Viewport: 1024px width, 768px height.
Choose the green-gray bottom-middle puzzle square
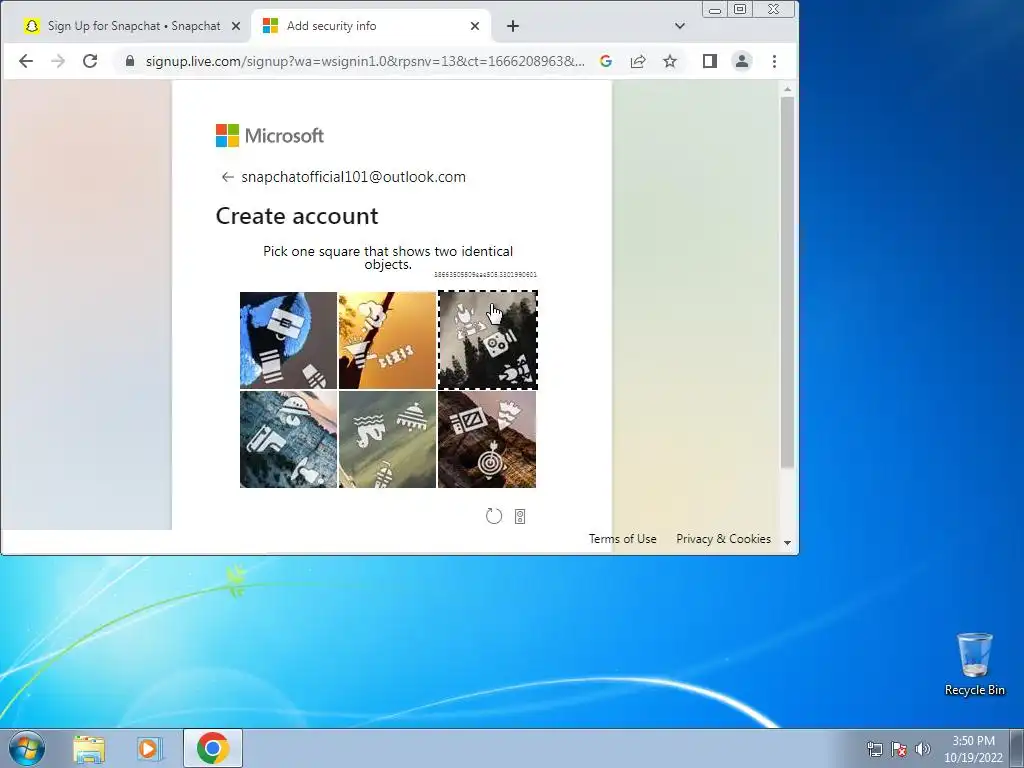[387, 440]
